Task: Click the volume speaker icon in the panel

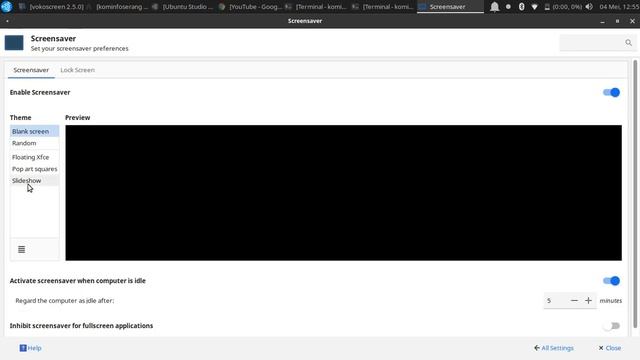Action: pyautogui.click(x=589, y=7)
